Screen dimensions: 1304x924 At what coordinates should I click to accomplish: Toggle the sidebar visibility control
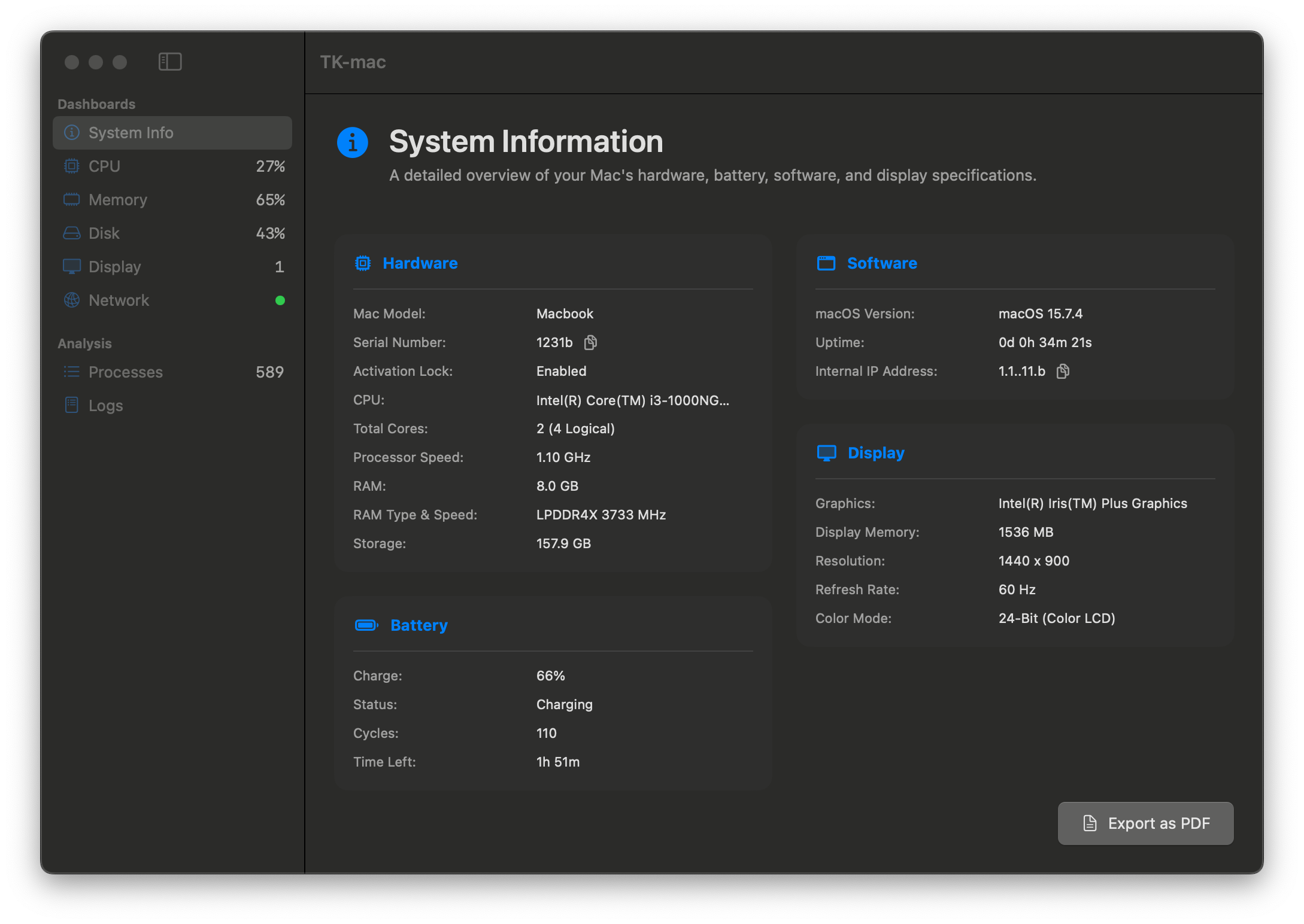pos(170,61)
